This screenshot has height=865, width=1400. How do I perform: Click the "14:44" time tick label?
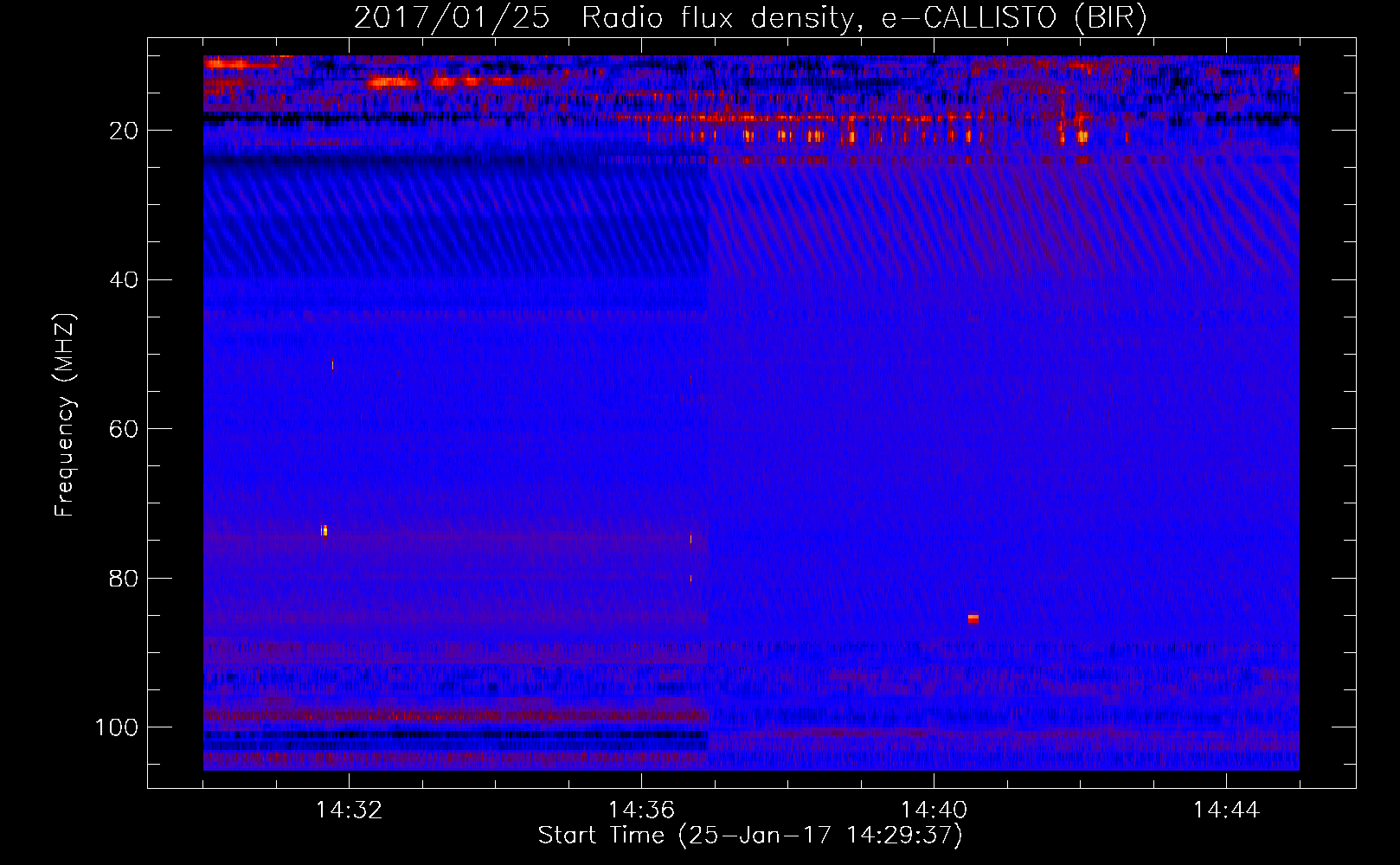(x=1226, y=811)
